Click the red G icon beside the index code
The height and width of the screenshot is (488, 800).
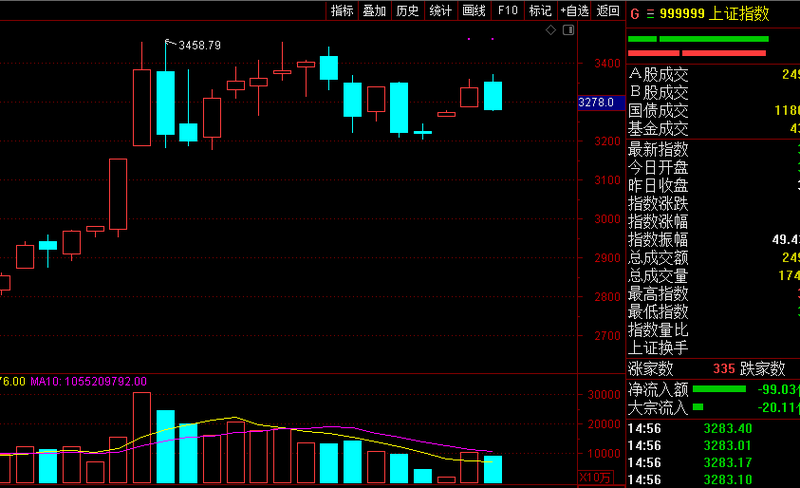coord(633,13)
